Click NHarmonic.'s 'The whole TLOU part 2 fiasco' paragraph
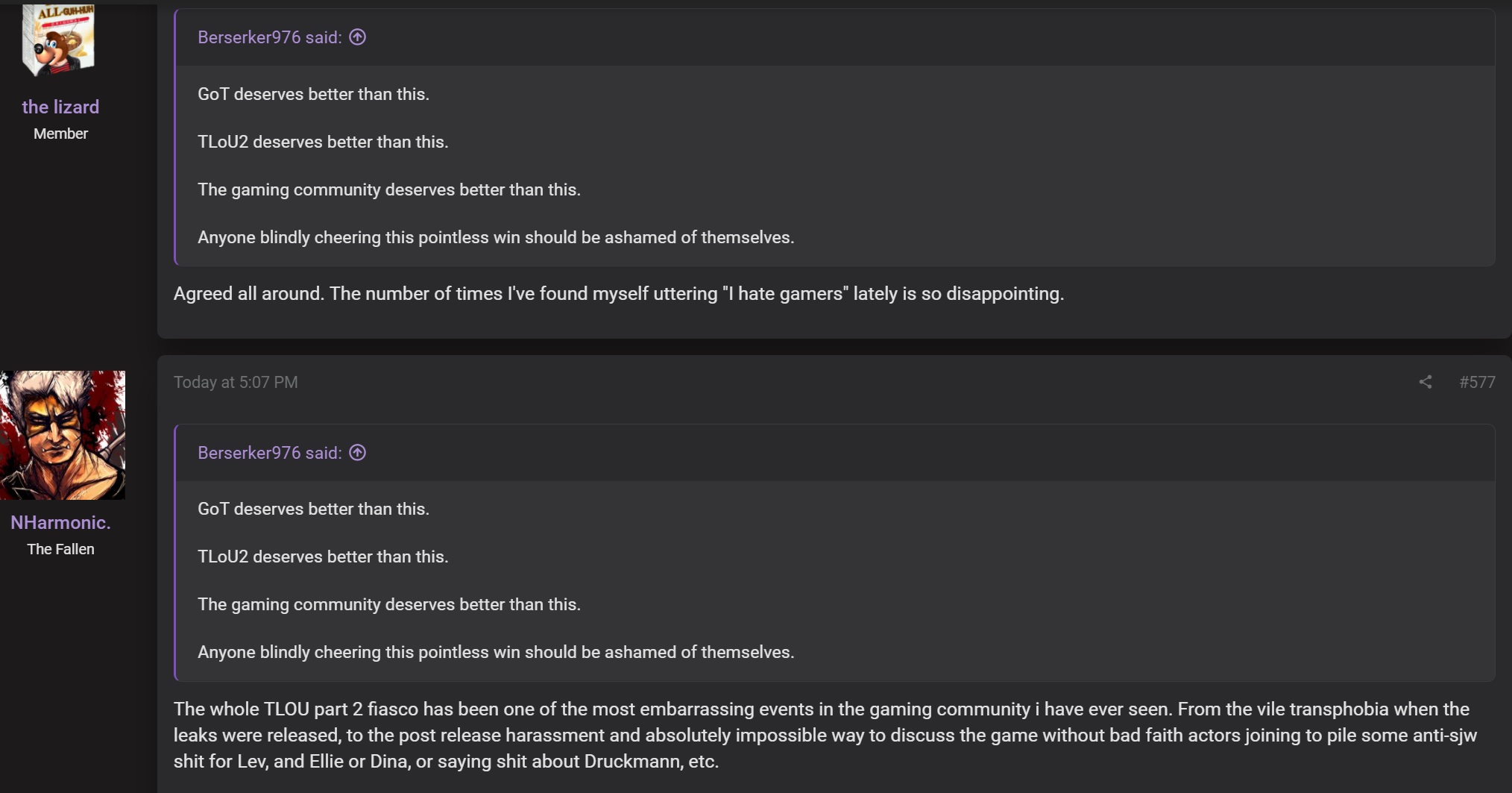1512x793 pixels. (x=825, y=735)
